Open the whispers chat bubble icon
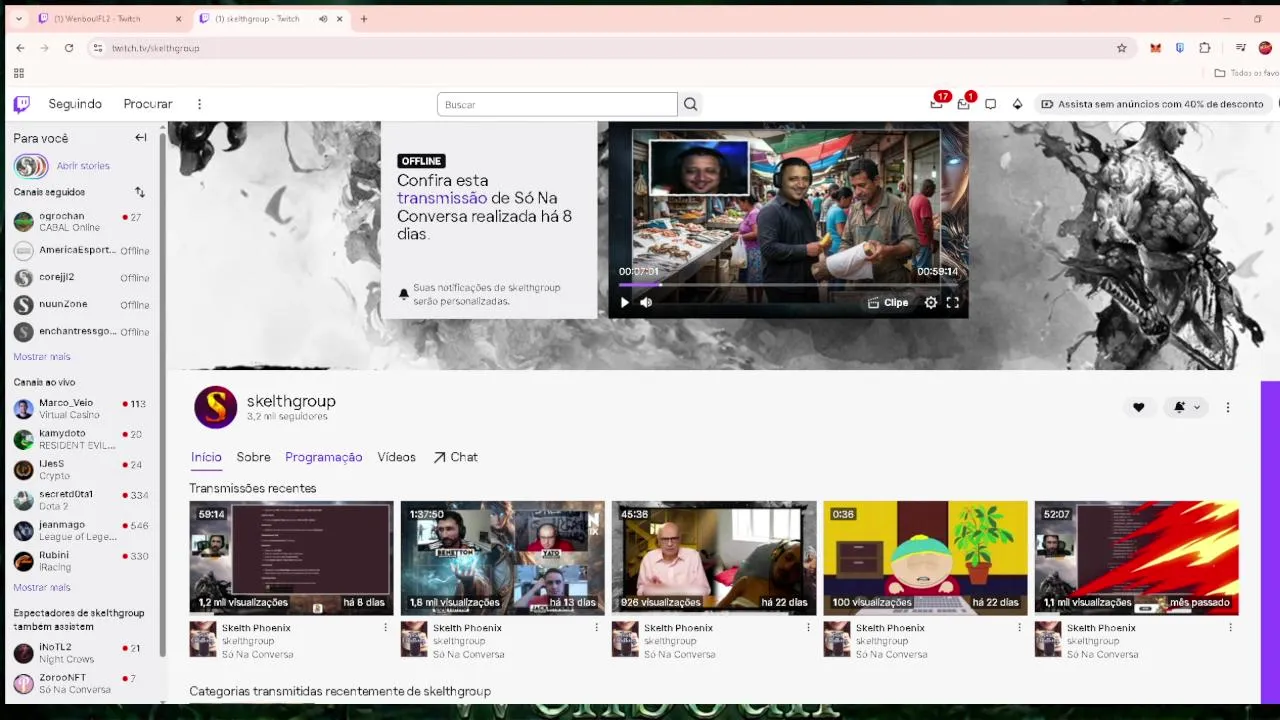Viewport: 1280px width, 720px height. pos(990,104)
